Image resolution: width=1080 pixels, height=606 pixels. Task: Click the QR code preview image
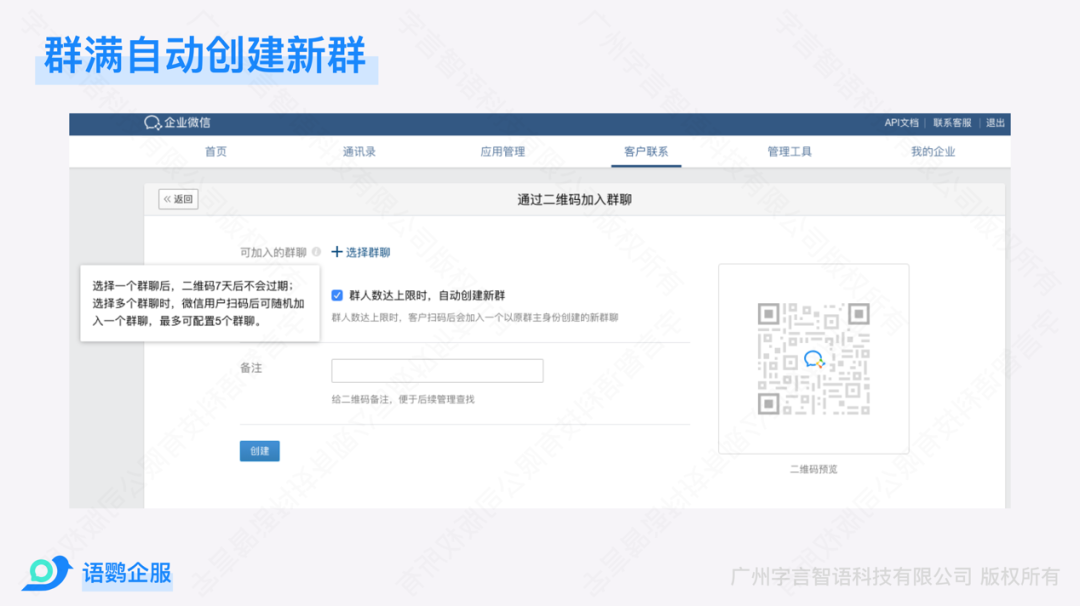[812, 358]
